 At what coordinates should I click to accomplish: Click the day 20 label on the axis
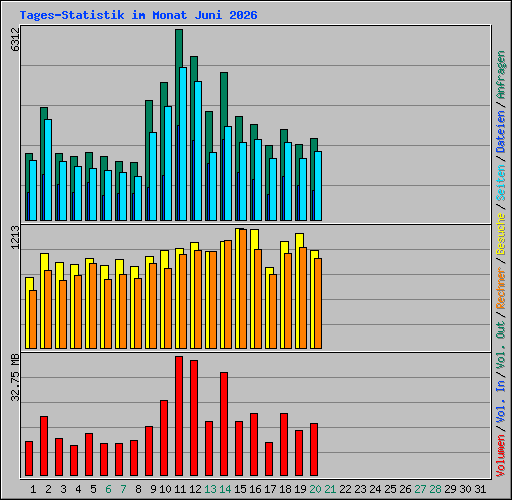click(x=315, y=489)
